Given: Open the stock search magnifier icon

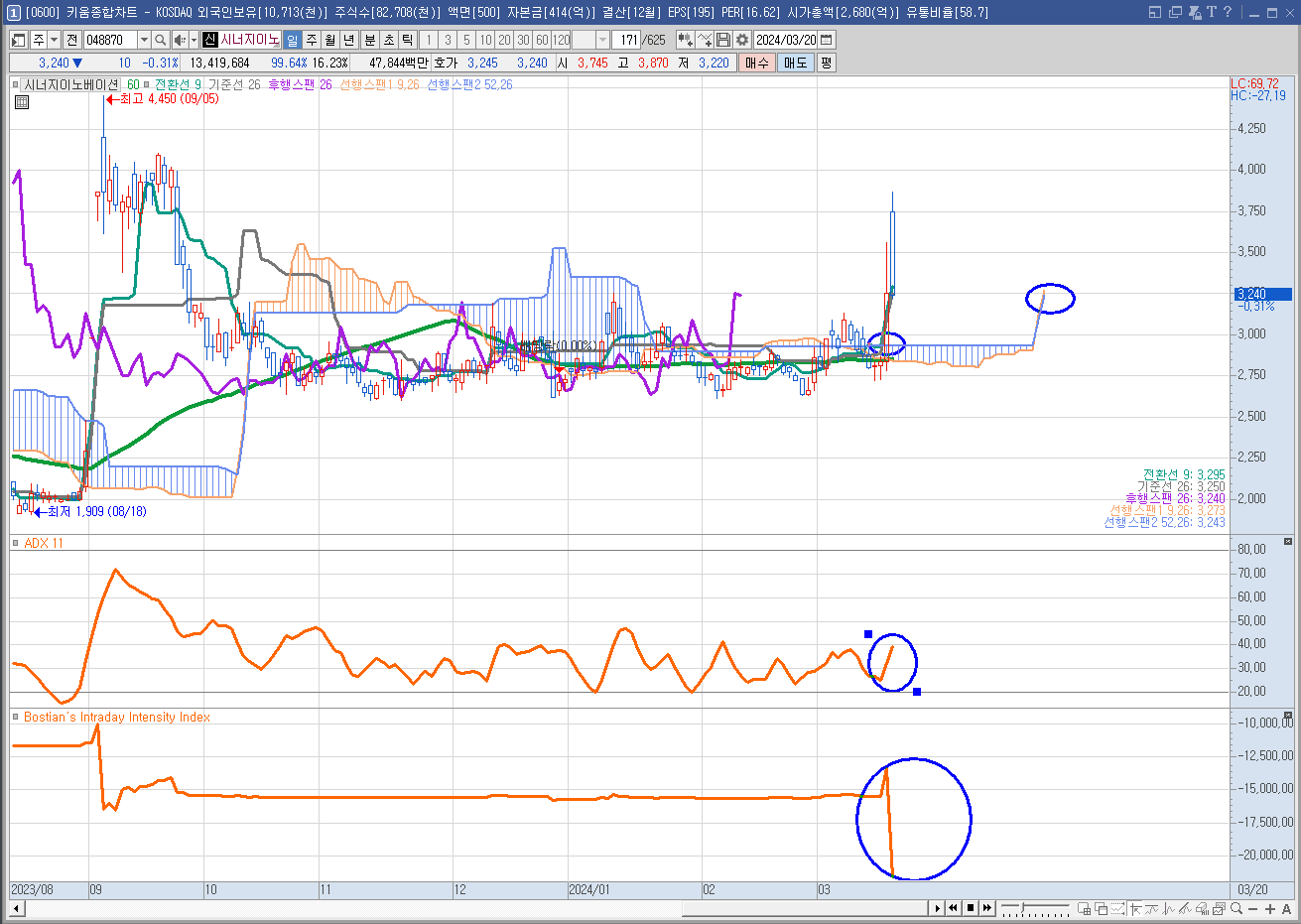Looking at the screenshot, I should (161, 40).
